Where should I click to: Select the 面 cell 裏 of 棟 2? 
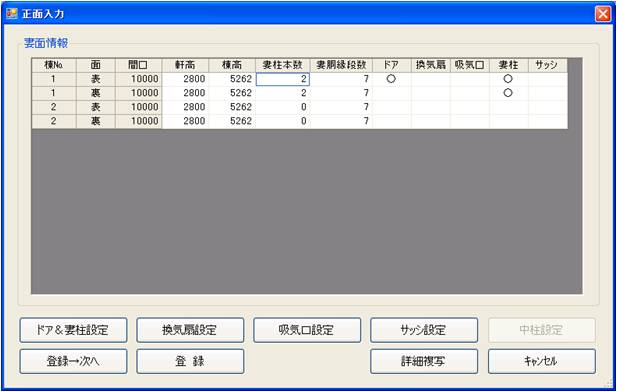[x=96, y=122]
